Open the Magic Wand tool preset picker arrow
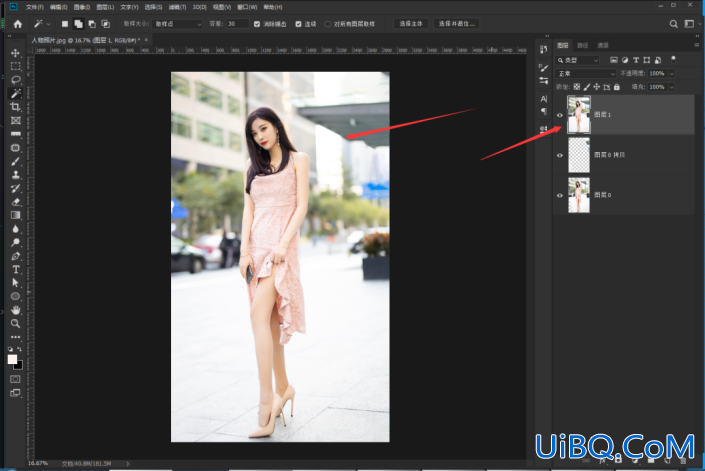 coord(48,24)
